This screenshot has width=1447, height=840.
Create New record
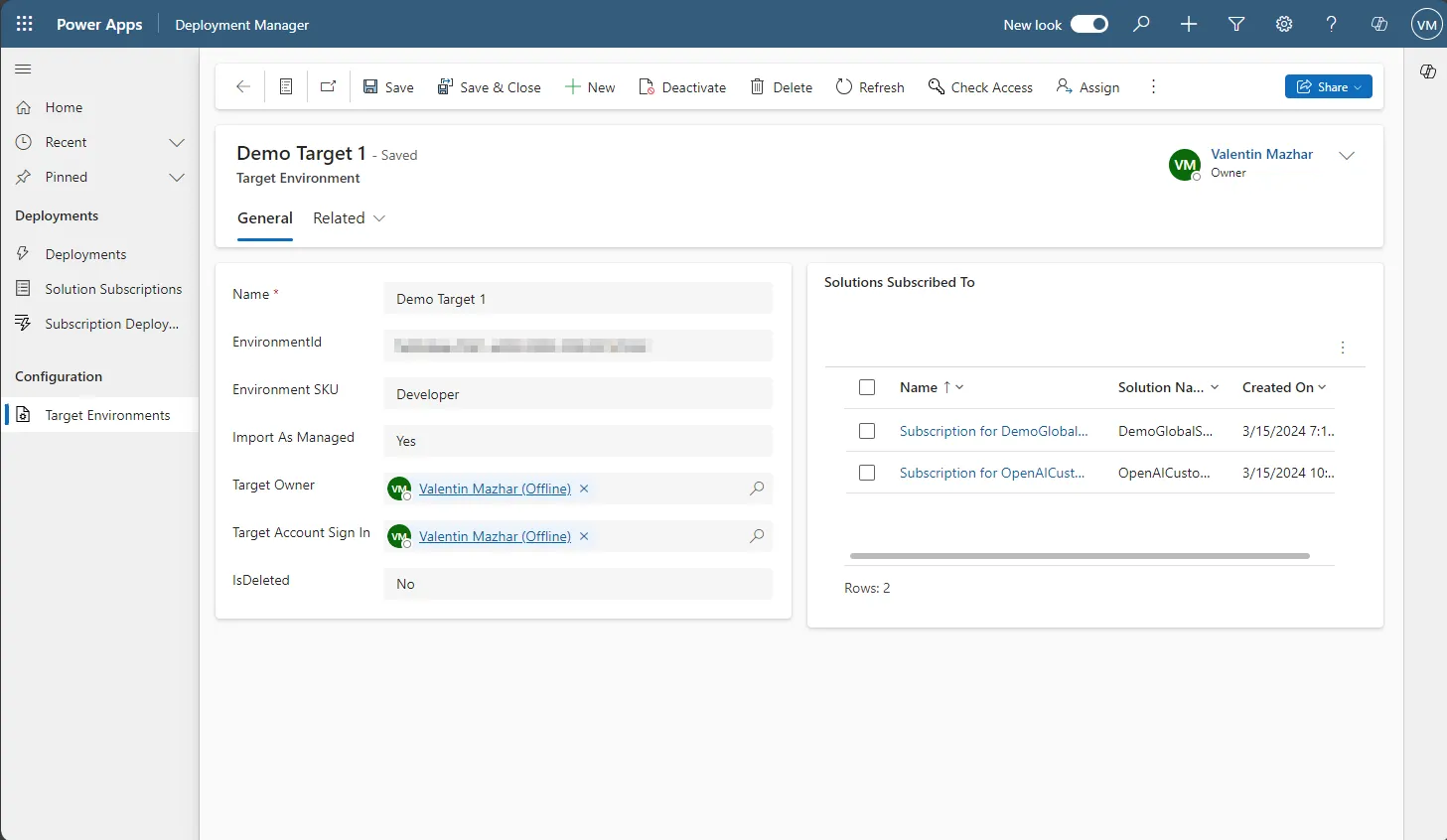click(x=590, y=87)
